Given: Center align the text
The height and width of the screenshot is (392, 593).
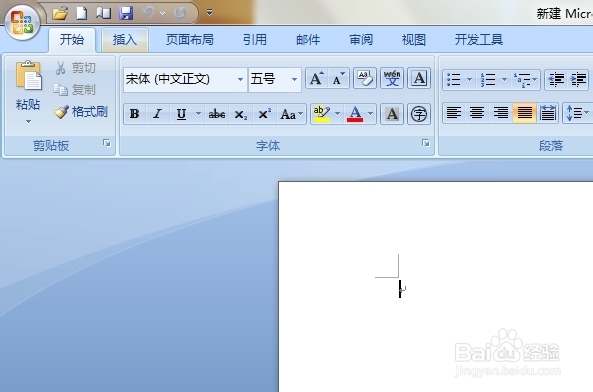Looking at the screenshot, I should click(477, 113).
